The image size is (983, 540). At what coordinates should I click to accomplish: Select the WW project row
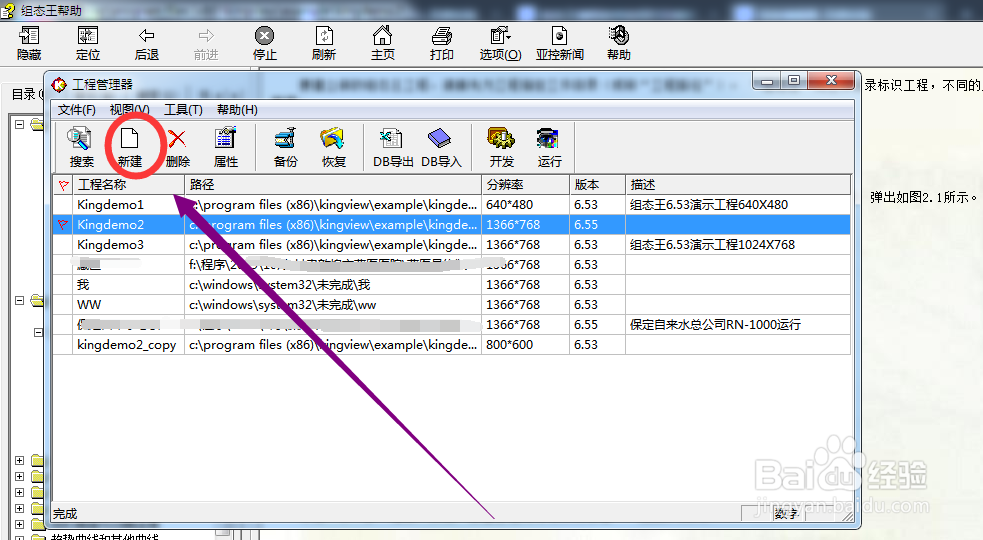point(452,305)
